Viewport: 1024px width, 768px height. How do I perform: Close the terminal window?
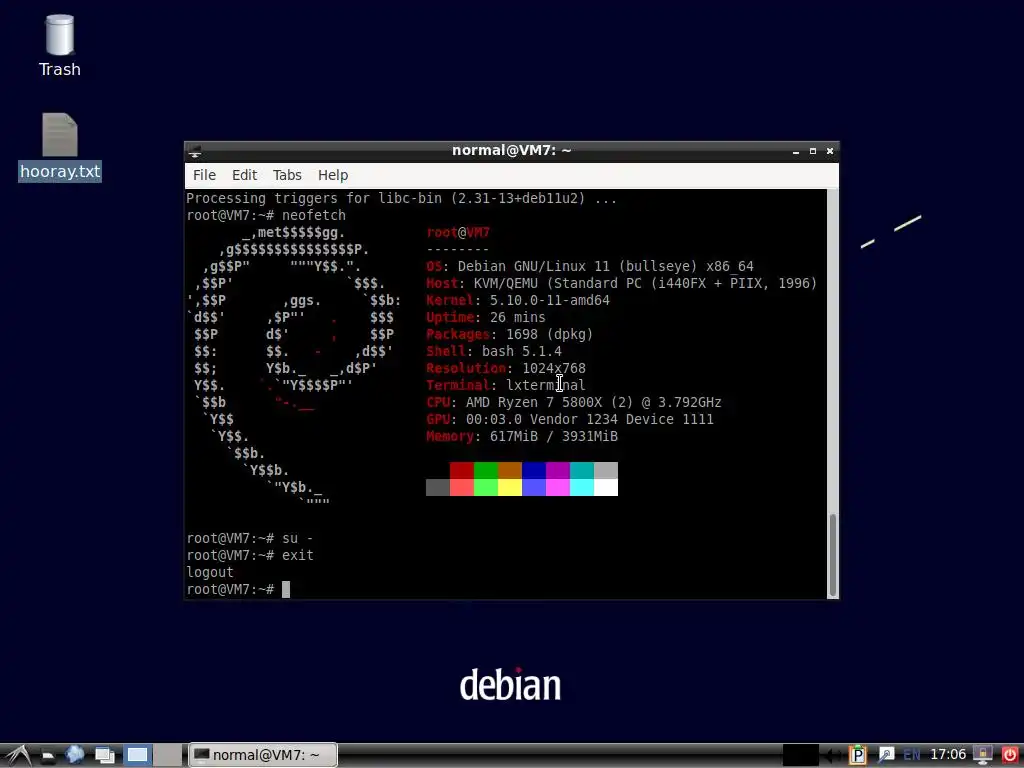coord(829,151)
